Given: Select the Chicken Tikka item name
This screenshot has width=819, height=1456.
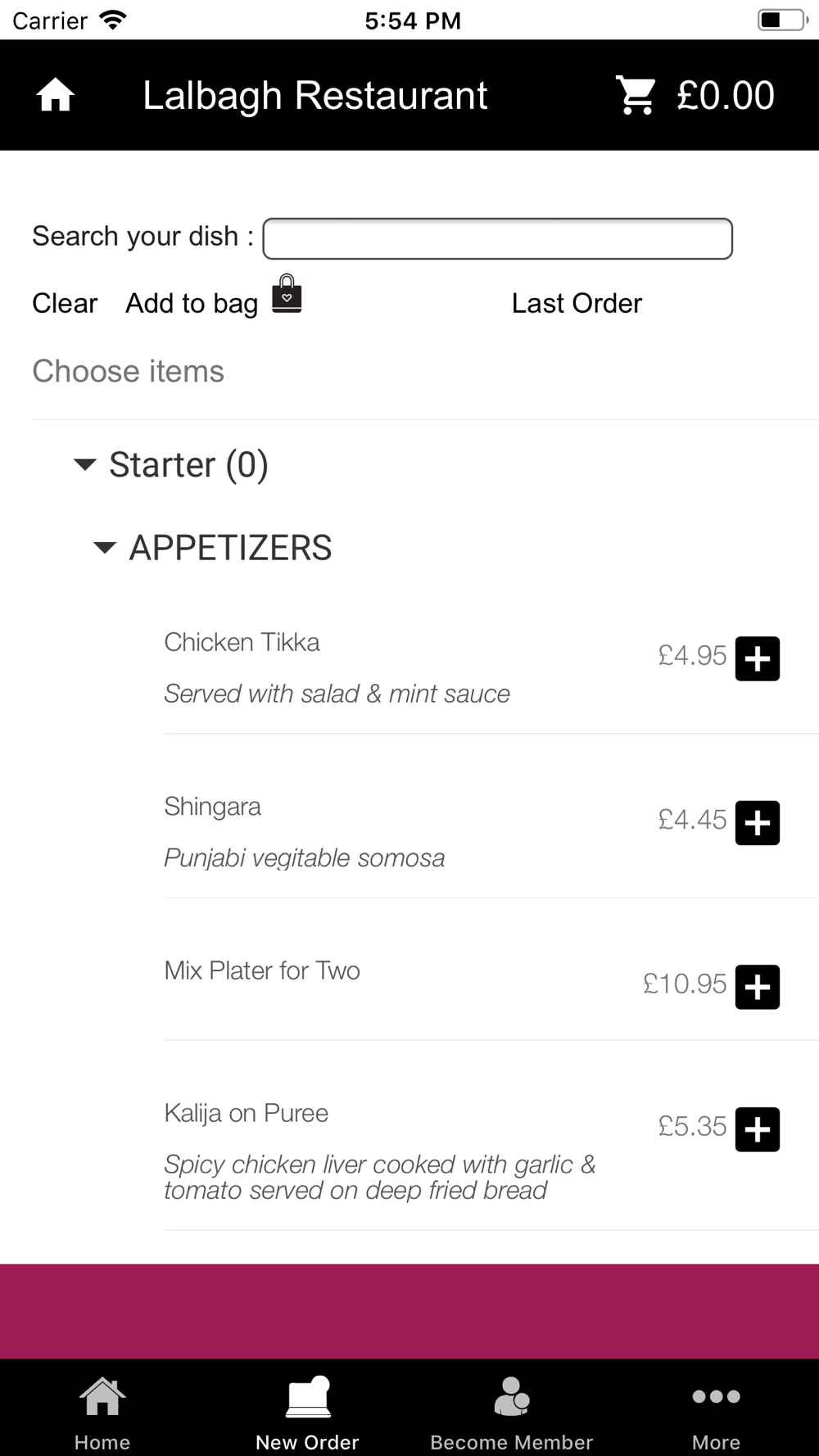Looking at the screenshot, I should 242,642.
